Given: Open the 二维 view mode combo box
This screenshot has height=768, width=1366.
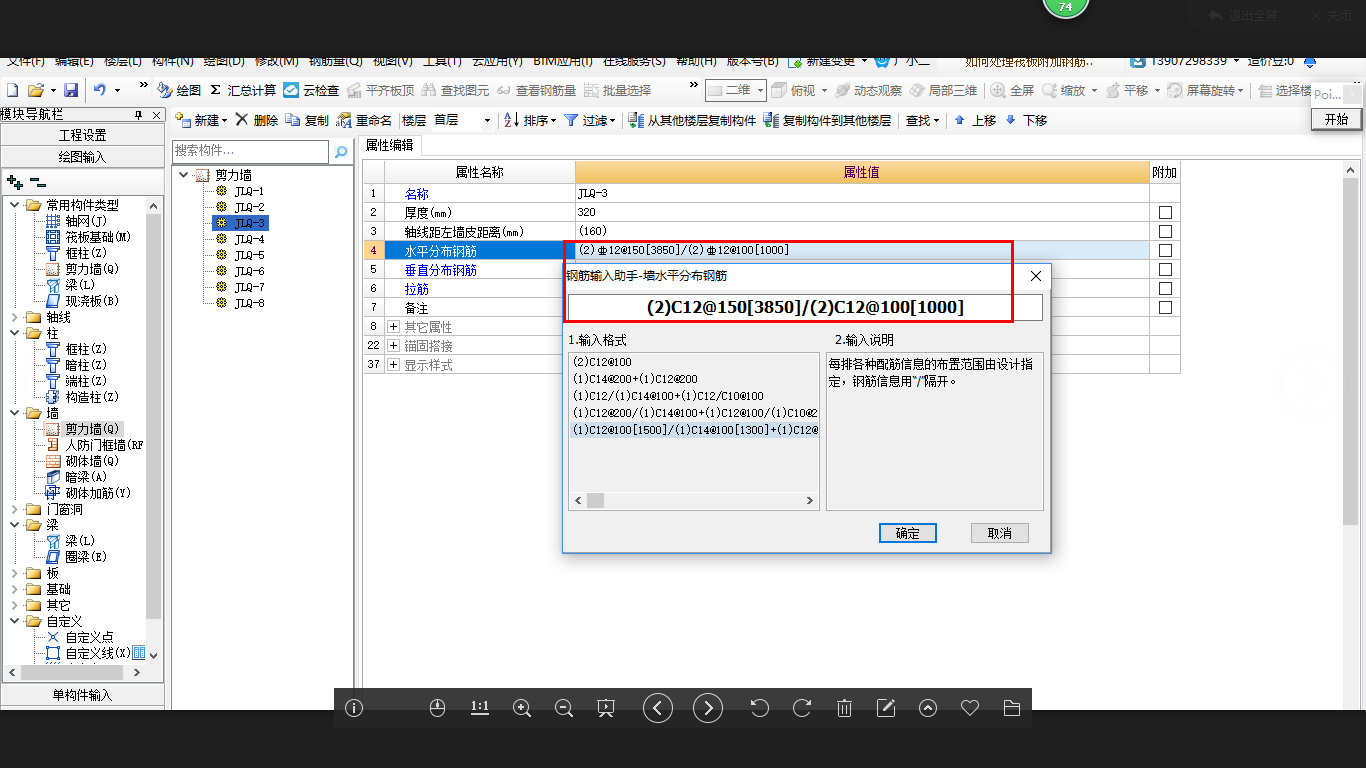Looking at the screenshot, I should (736, 90).
